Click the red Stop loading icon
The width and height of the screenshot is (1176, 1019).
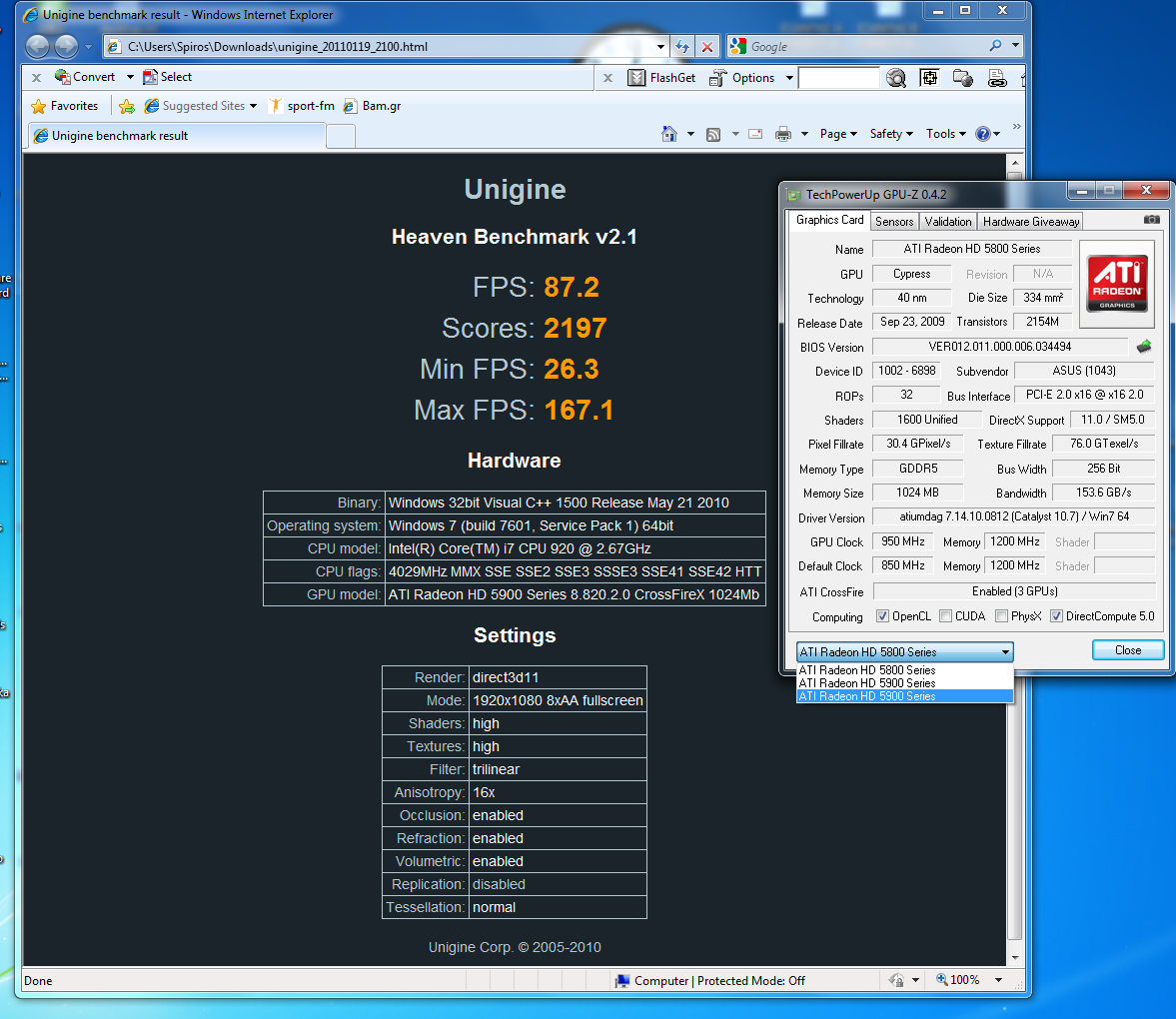click(706, 47)
